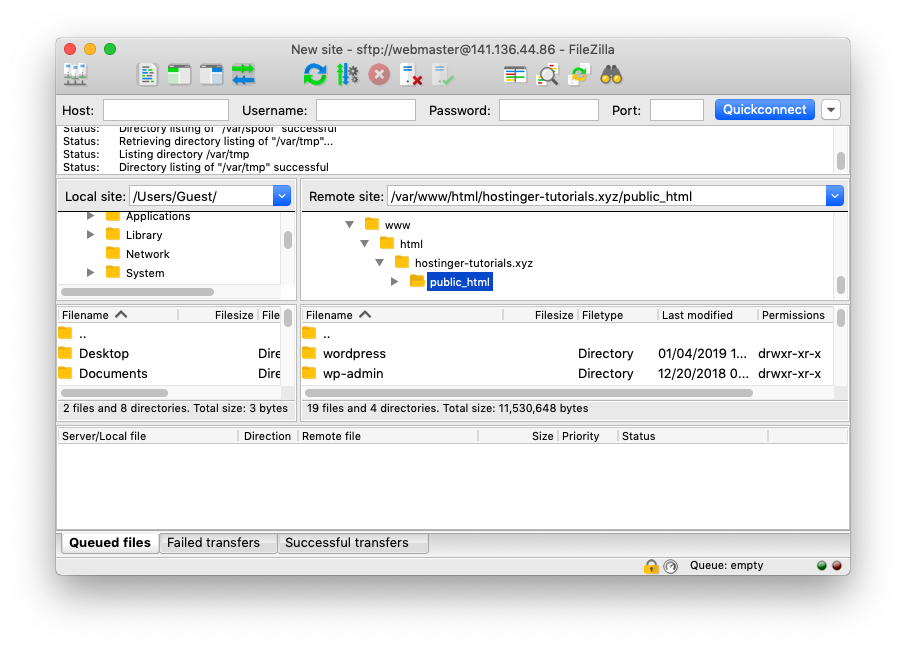Open the Local site path dropdown
The height and width of the screenshot is (649, 906).
click(x=282, y=196)
